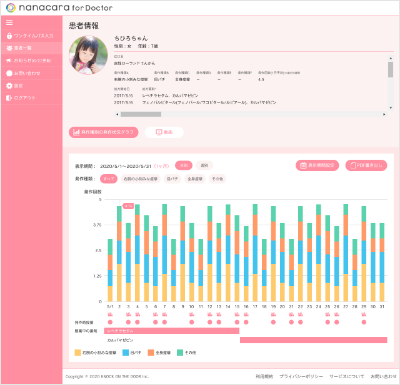Click the green その他 legend swatch
The image size is (400, 385).
(x=180, y=352)
